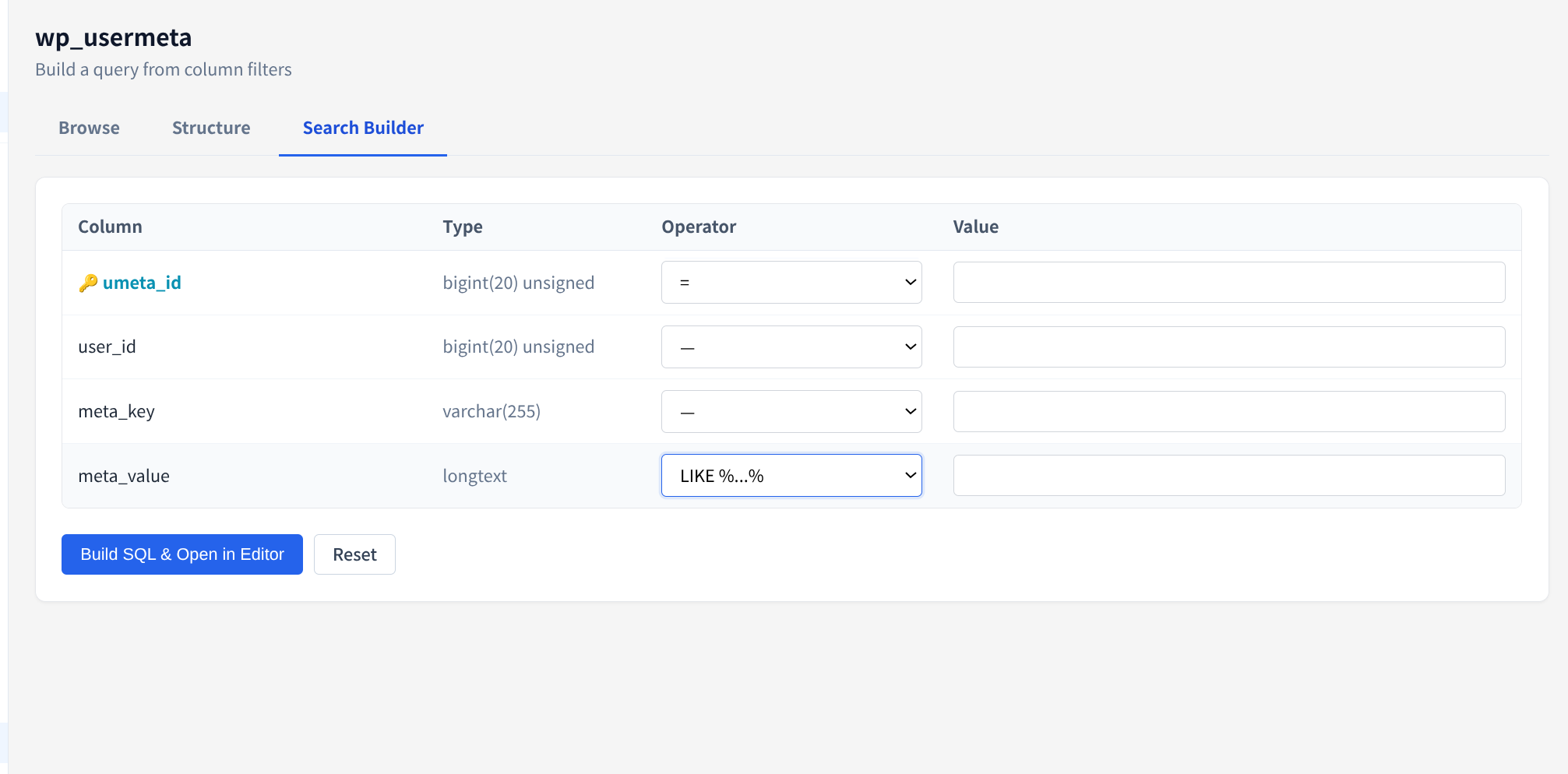Open the operator dropdown for meta_key
The height and width of the screenshot is (774, 1568).
click(791, 411)
